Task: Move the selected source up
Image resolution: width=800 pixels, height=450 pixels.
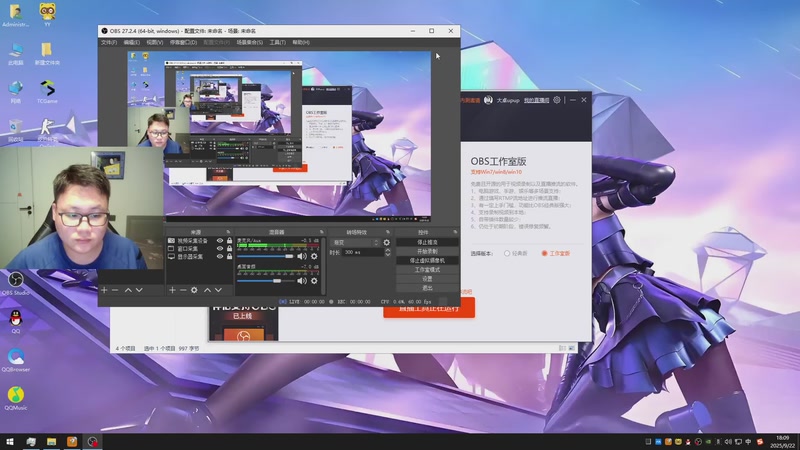Action: point(207,290)
